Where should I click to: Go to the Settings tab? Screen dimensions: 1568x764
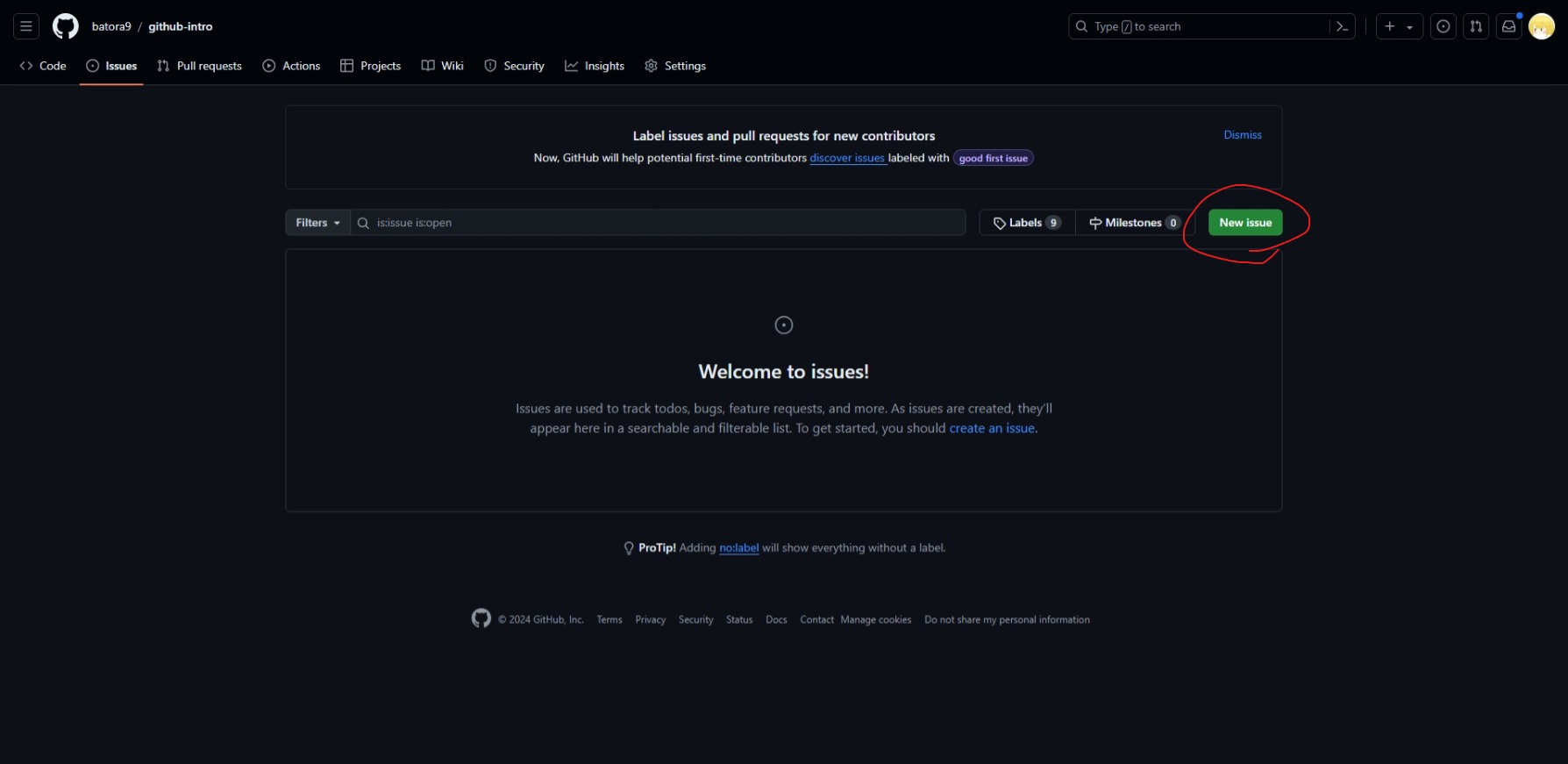click(675, 66)
